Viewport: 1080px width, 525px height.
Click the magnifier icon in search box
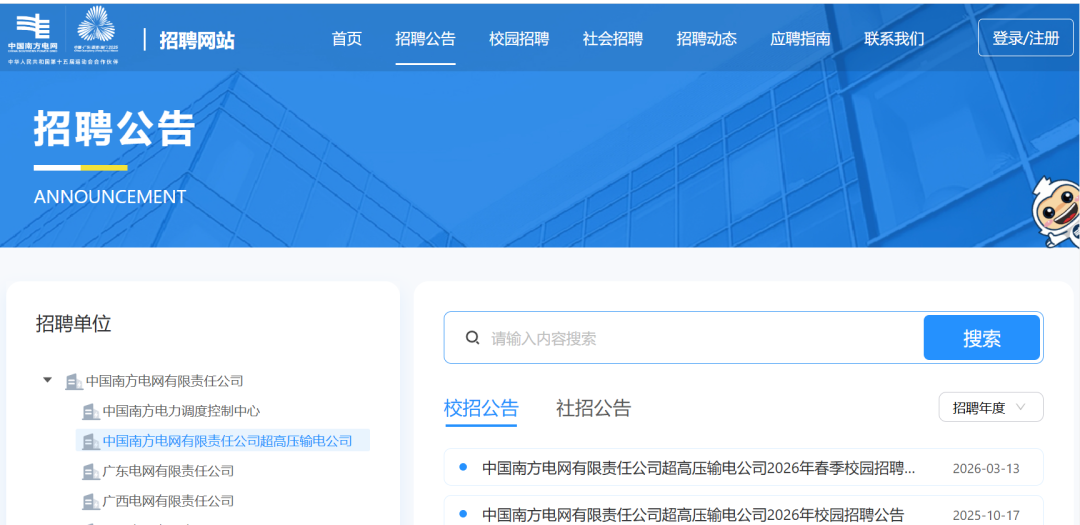(472, 338)
